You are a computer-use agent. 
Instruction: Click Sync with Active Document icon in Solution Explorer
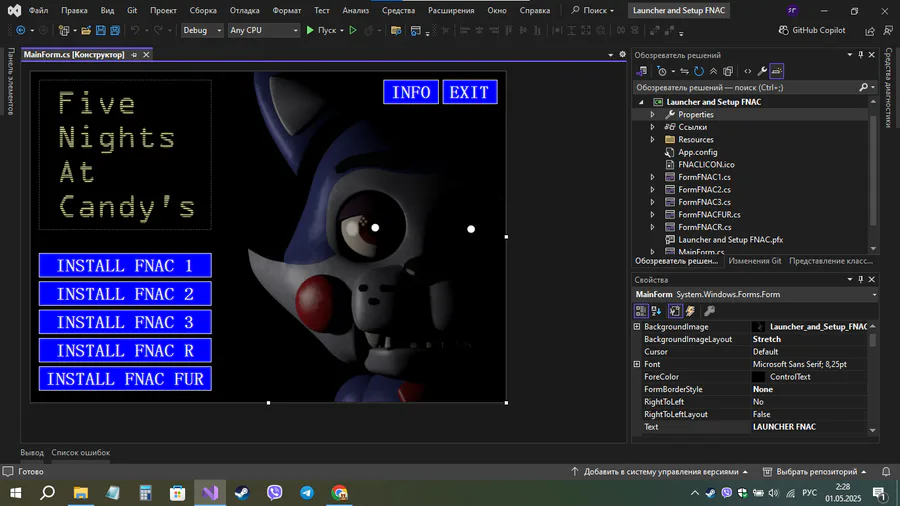pos(684,71)
